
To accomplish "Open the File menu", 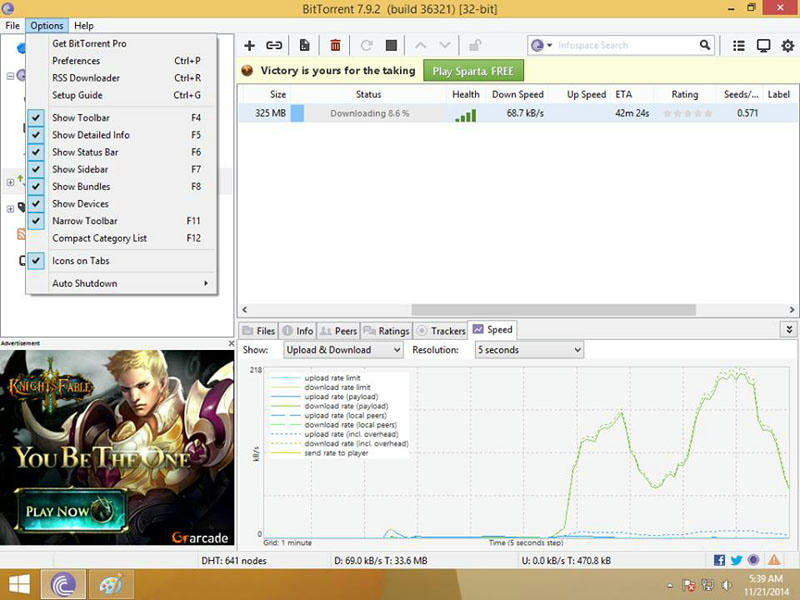I will coord(12,26).
